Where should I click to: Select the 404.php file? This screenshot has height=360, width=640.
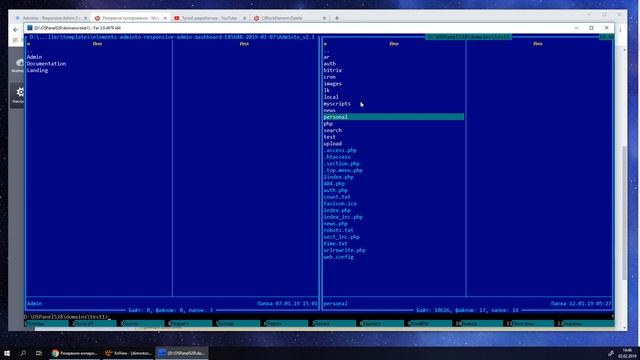point(334,184)
